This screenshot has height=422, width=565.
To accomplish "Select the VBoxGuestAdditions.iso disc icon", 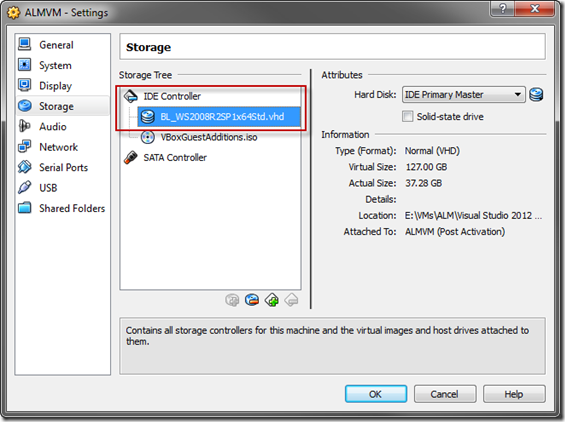I will tap(147, 137).
